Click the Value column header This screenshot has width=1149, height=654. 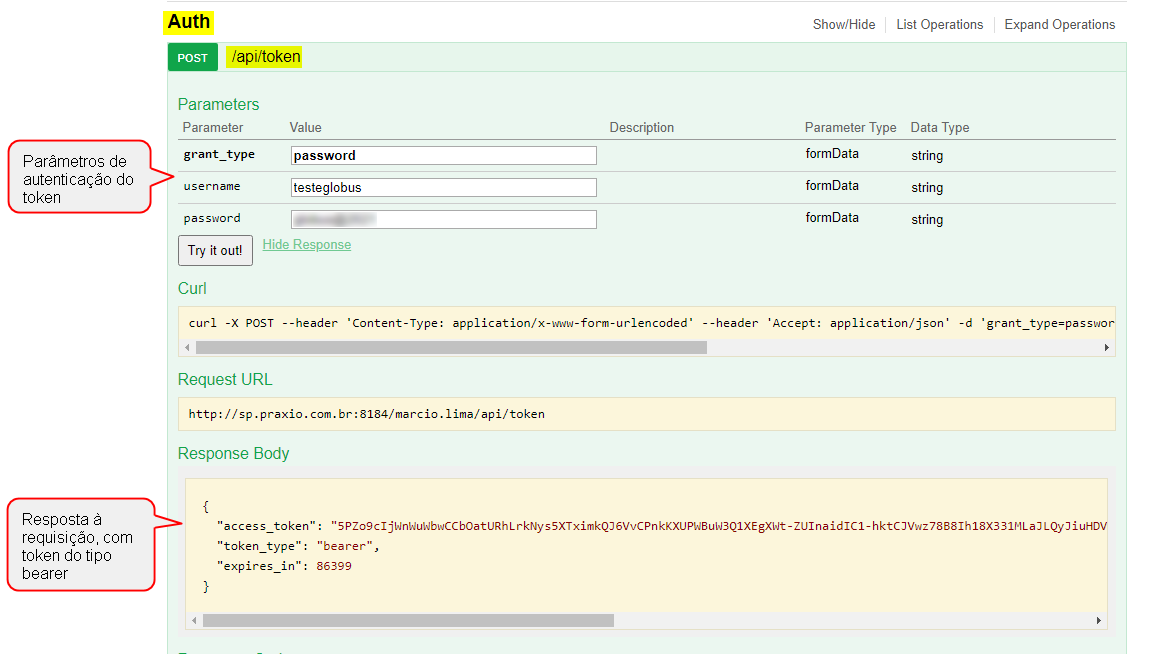(306, 128)
